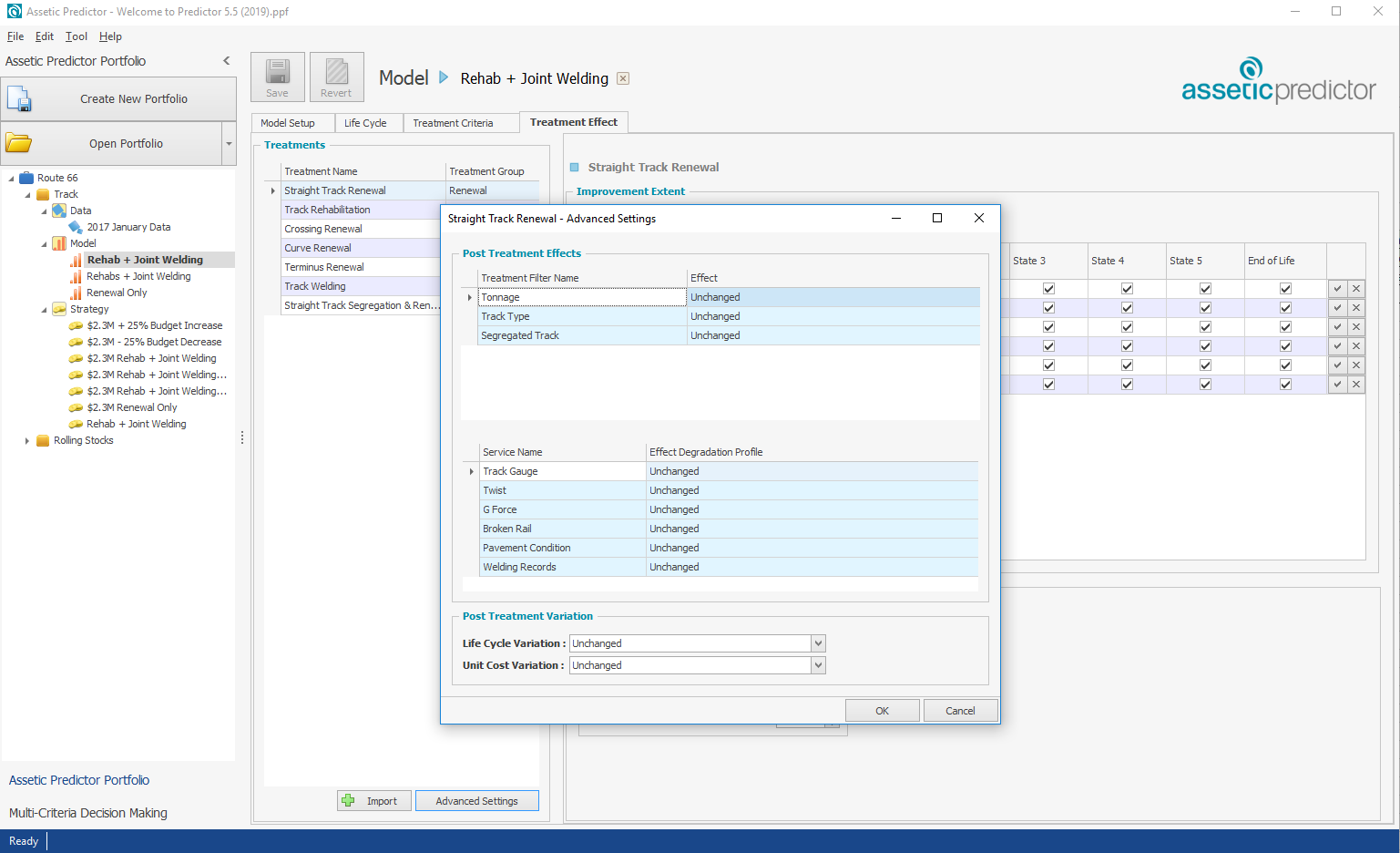Click the delete X icon in first state row
This screenshot has width=1400, height=853.
click(1356, 289)
